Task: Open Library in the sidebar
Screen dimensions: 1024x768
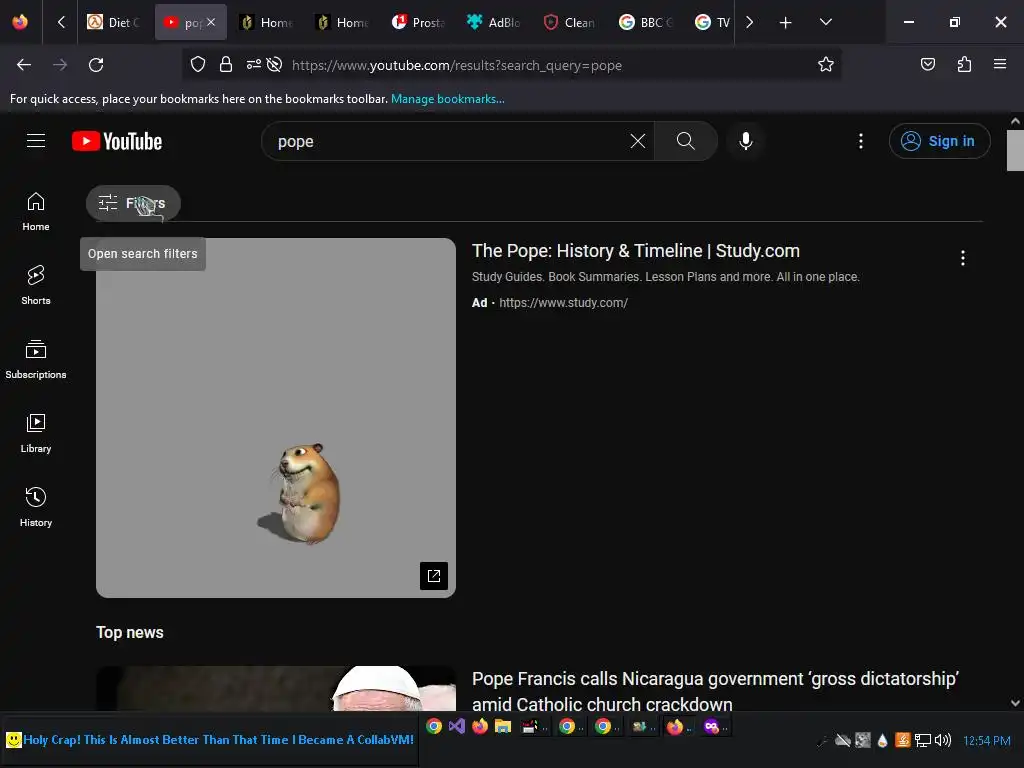Action: coord(36,433)
